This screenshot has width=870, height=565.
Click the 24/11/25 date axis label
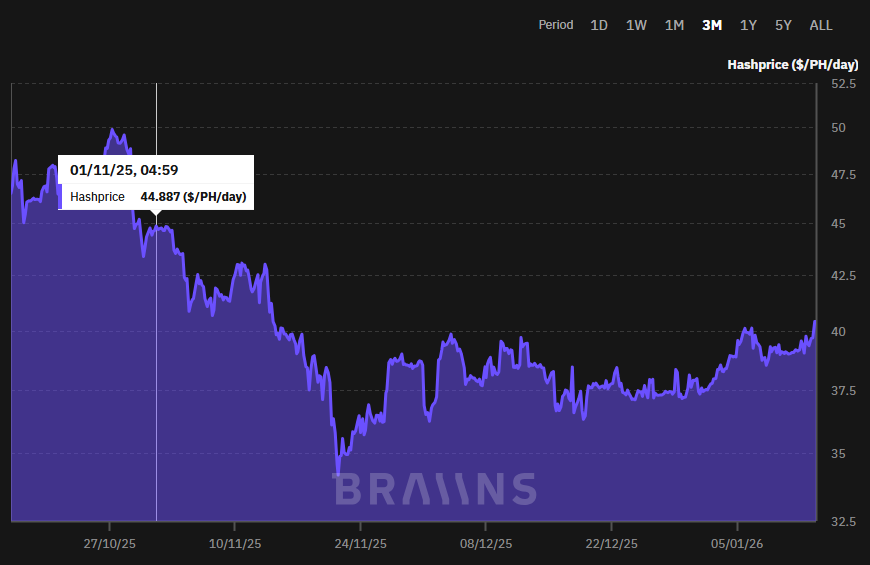pos(360,545)
